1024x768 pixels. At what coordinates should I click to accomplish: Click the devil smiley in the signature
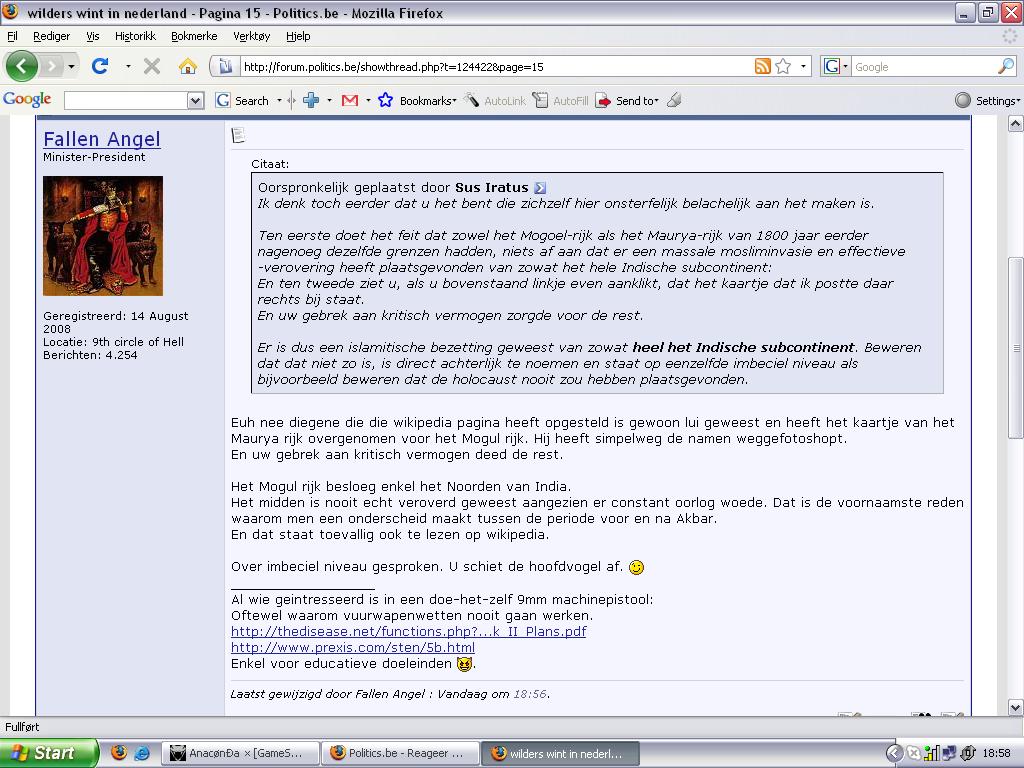click(x=464, y=664)
